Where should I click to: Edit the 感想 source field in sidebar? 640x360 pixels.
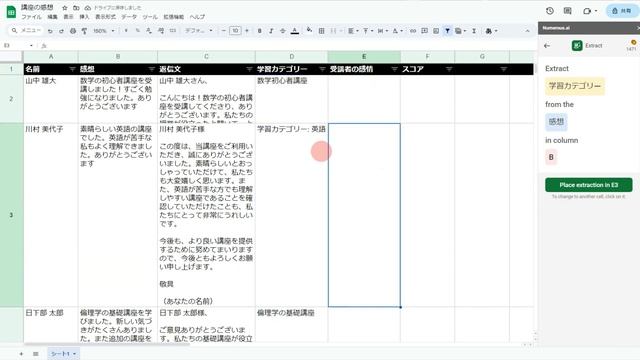556,122
